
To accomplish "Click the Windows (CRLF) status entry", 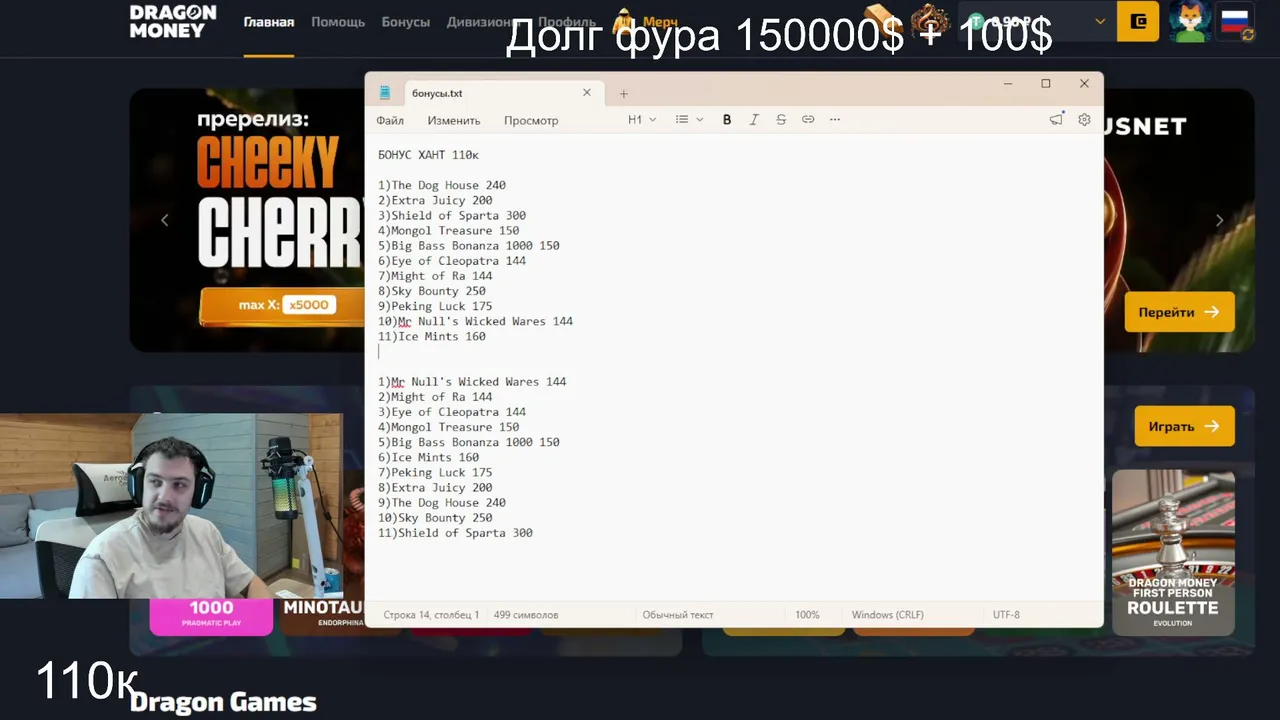I will (x=888, y=615).
